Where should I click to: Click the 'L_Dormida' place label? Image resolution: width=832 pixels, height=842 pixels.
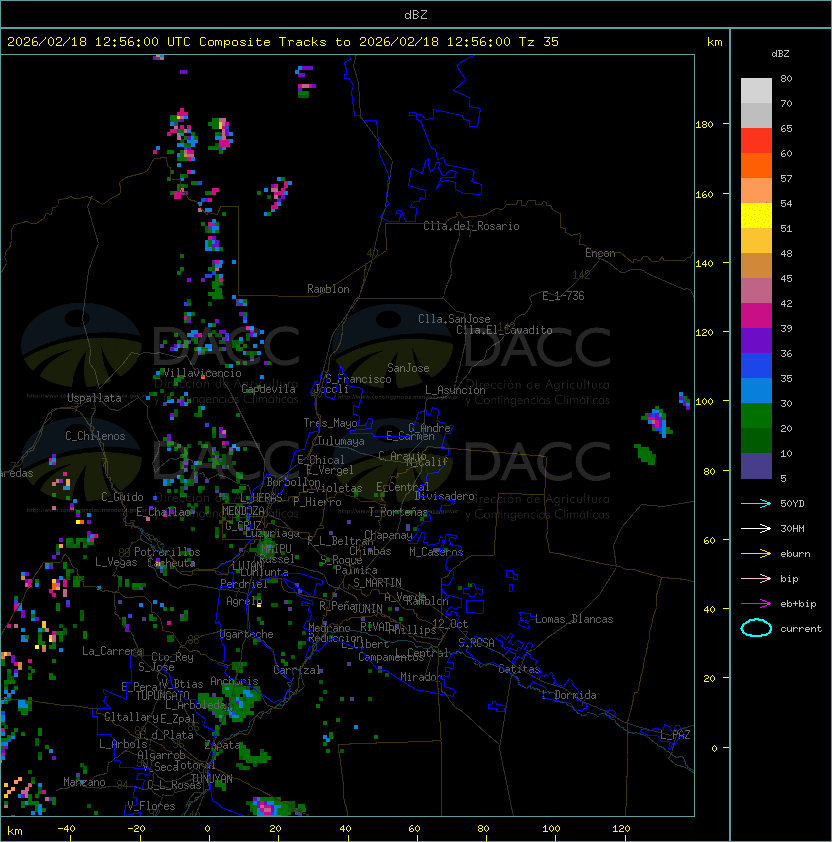pos(569,695)
